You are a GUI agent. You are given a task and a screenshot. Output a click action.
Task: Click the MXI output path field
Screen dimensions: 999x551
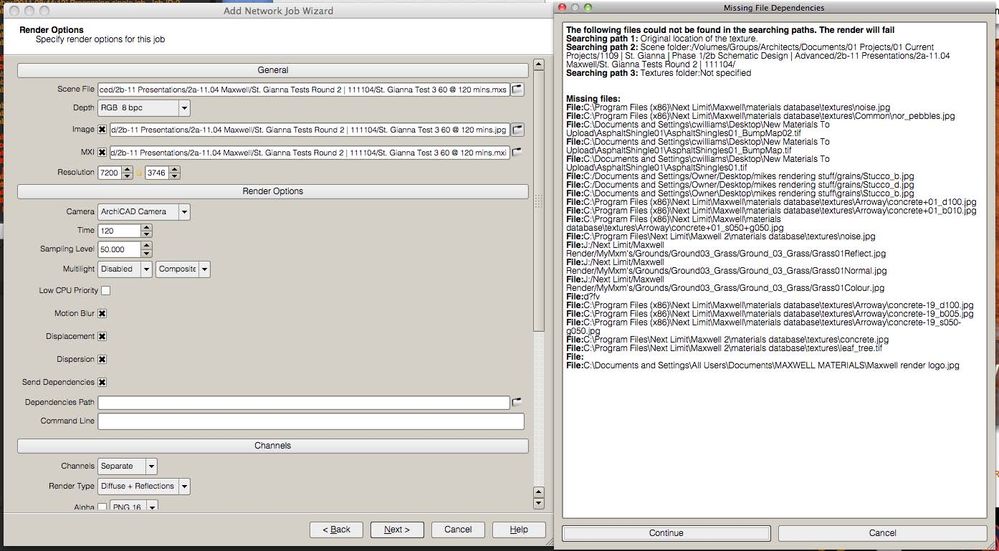[x=310, y=153]
